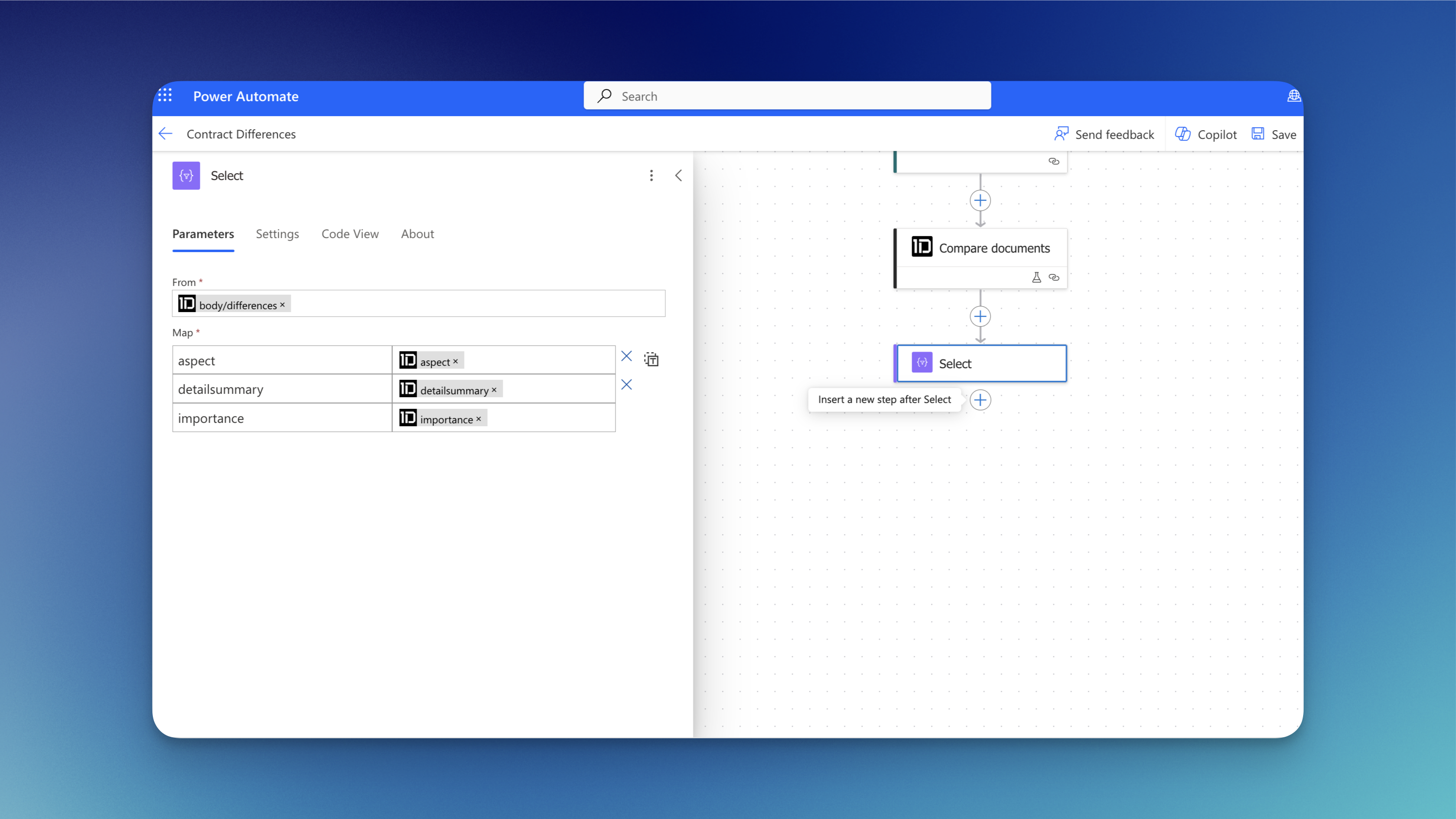Collapse the Select details panel chevron
1456x819 pixels.
coord(678,176)
